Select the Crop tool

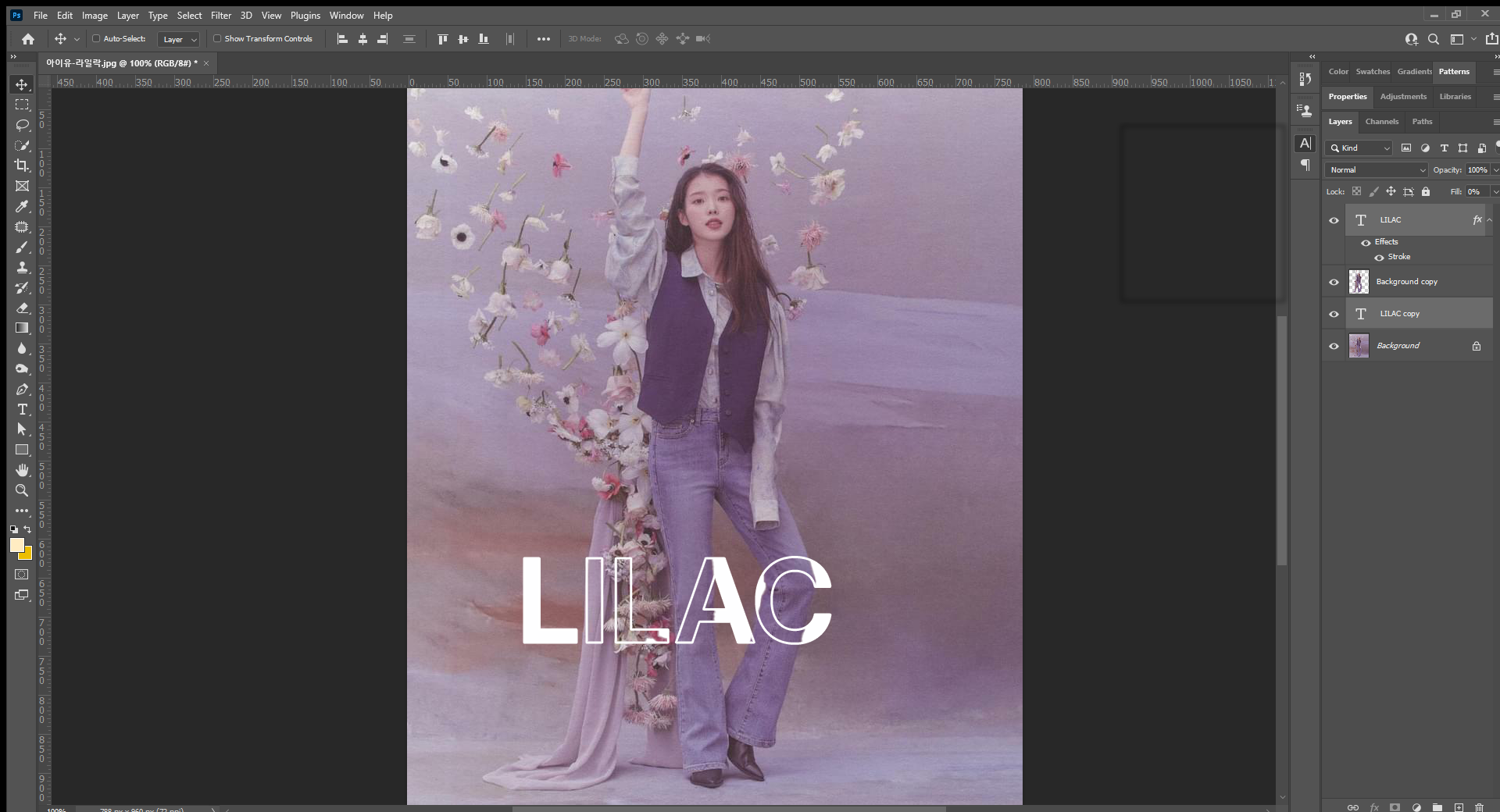22,166
